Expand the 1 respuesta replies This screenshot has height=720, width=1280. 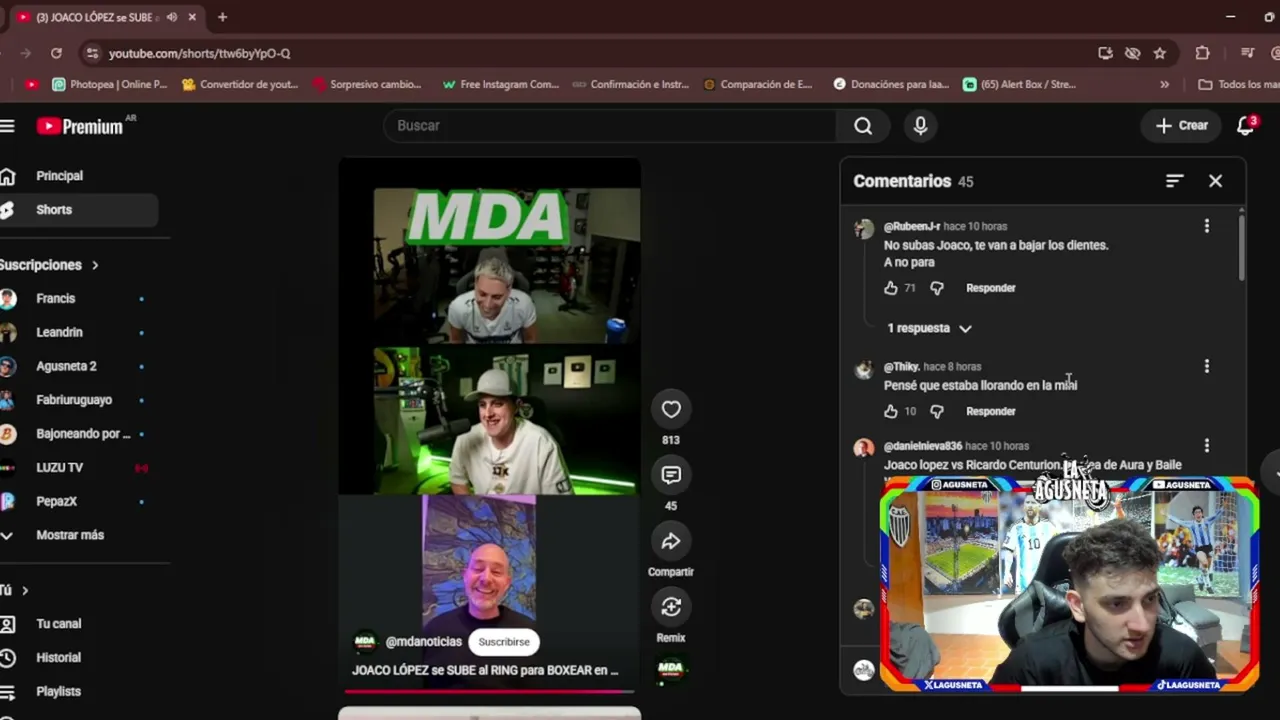coord(929,328)
